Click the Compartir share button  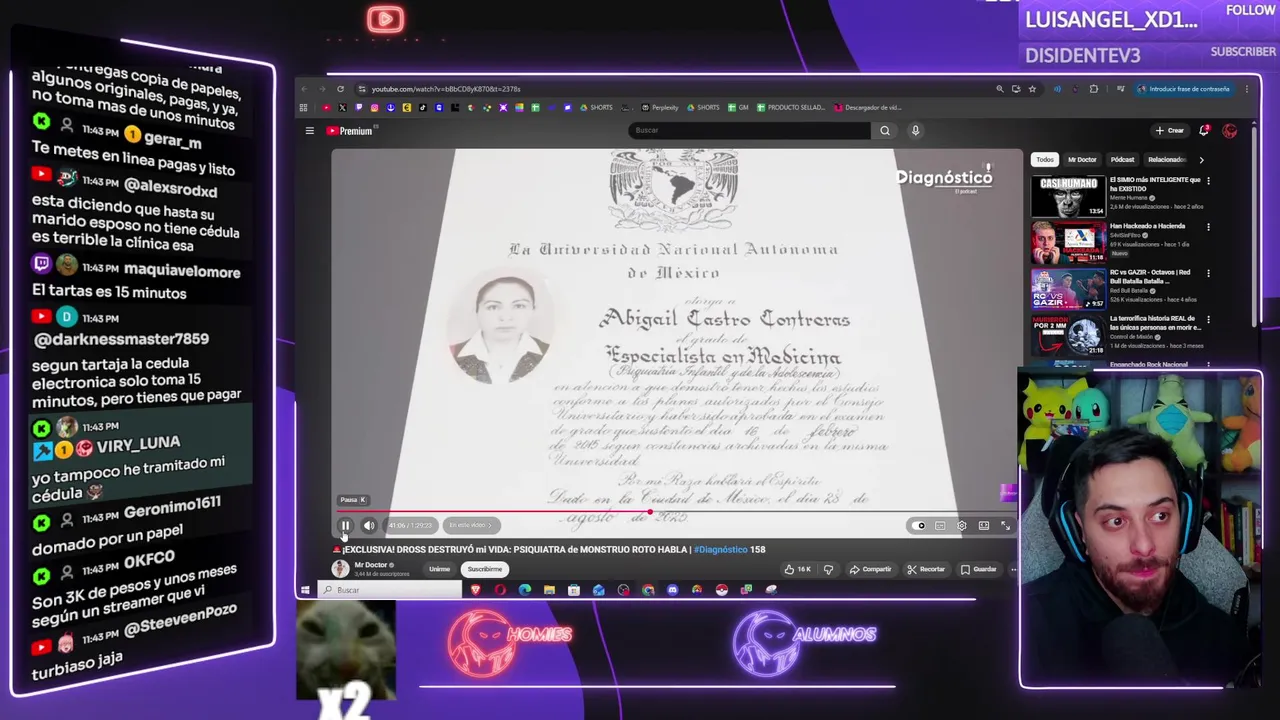[870, 569]
